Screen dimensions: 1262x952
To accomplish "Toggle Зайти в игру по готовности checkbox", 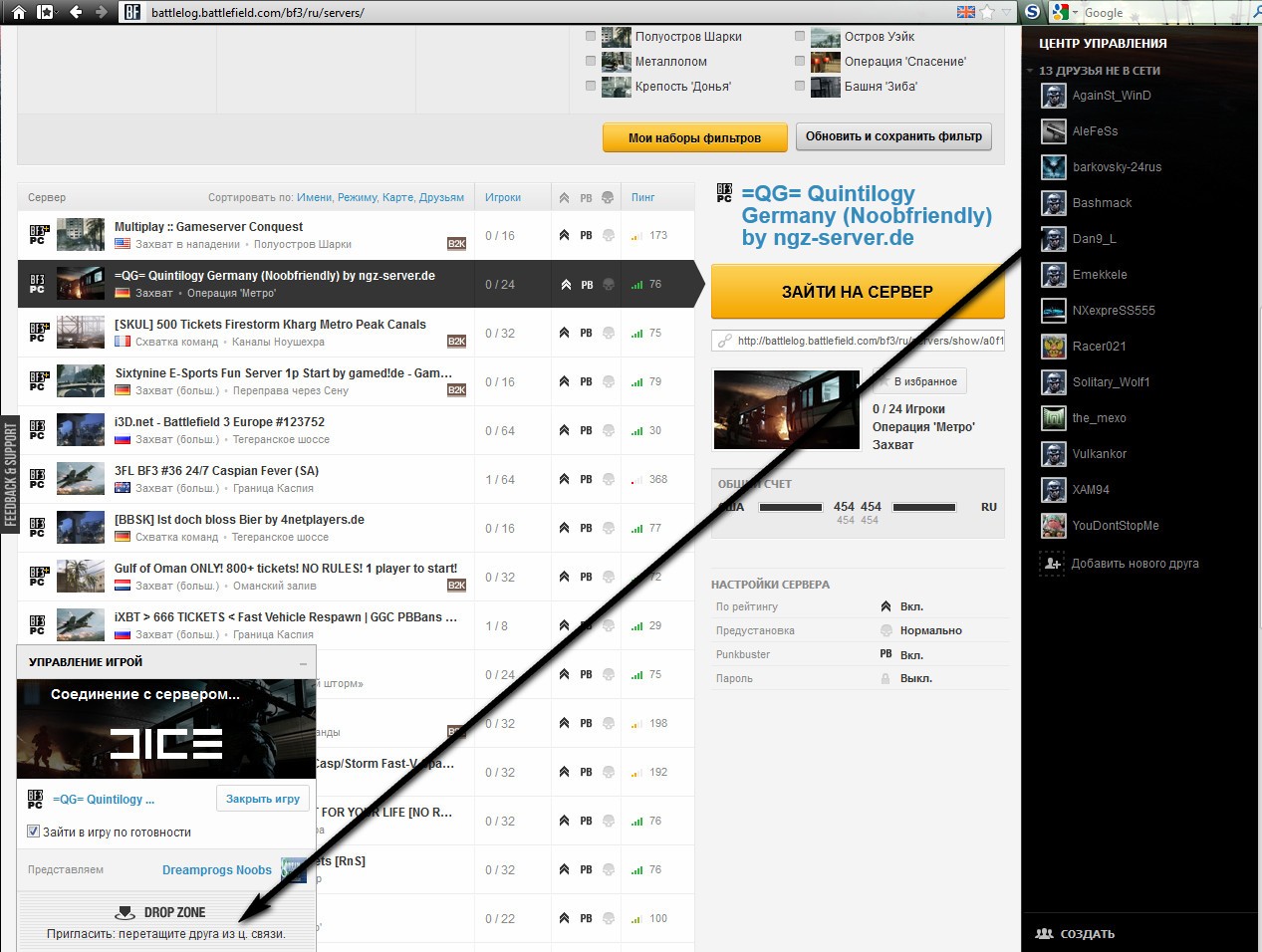I will point(33,832).
